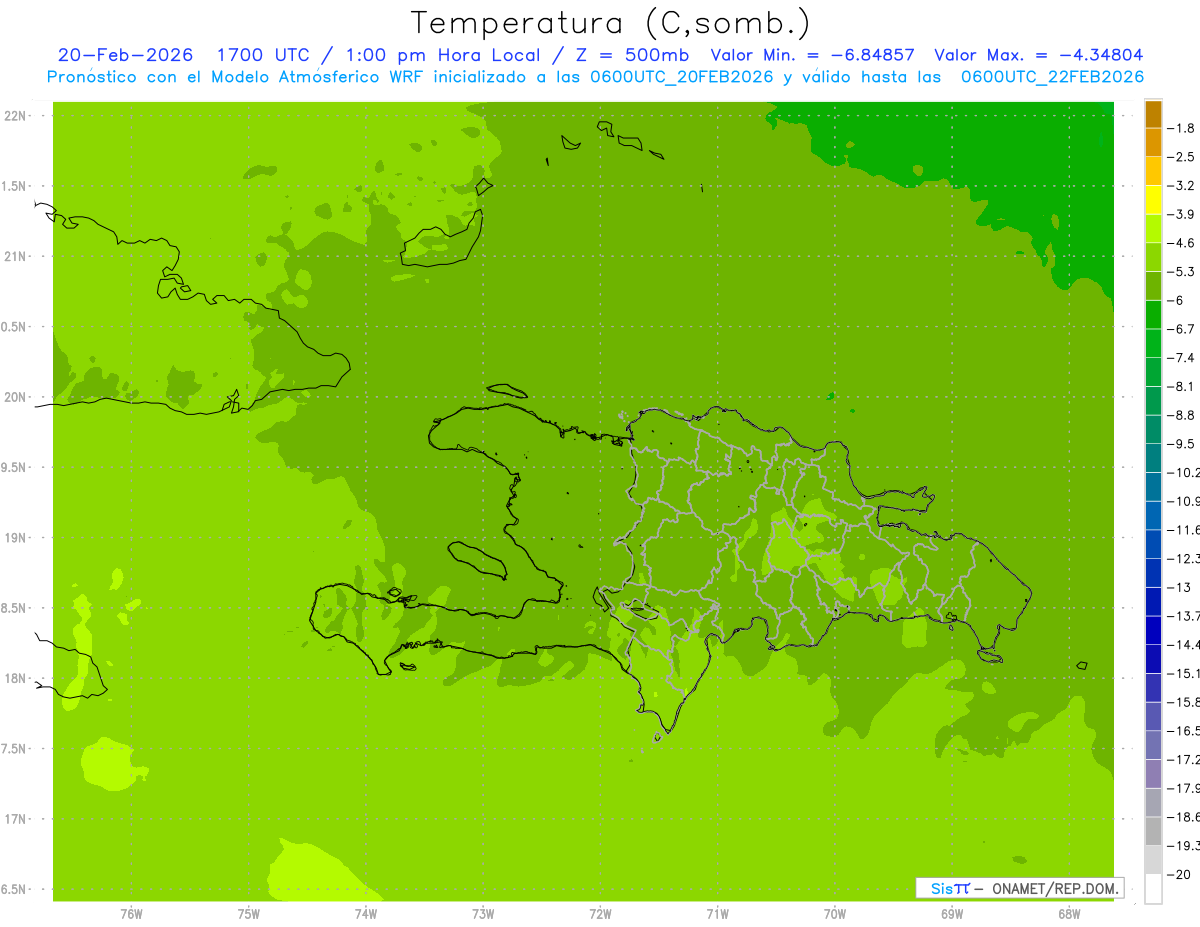Click the deep blue swatch between -13 and -13.7

1153,601
